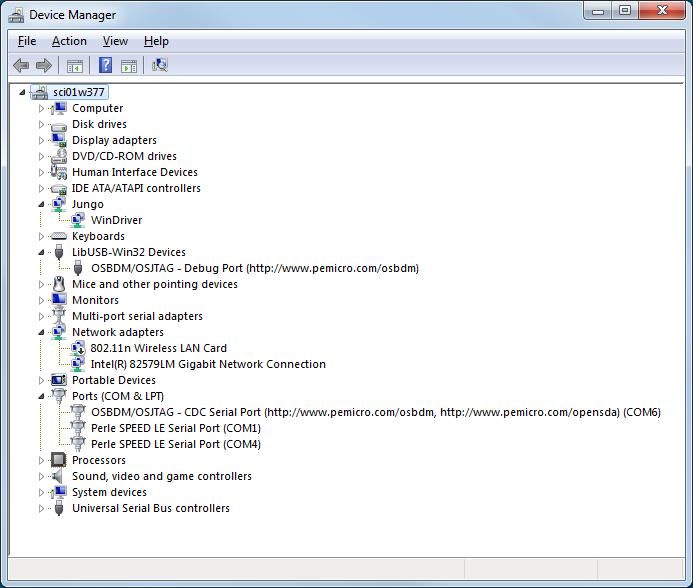The image size is (693, 588).
Task: Click the Forward arrow toolbar icon
Action: pos(44,66)
